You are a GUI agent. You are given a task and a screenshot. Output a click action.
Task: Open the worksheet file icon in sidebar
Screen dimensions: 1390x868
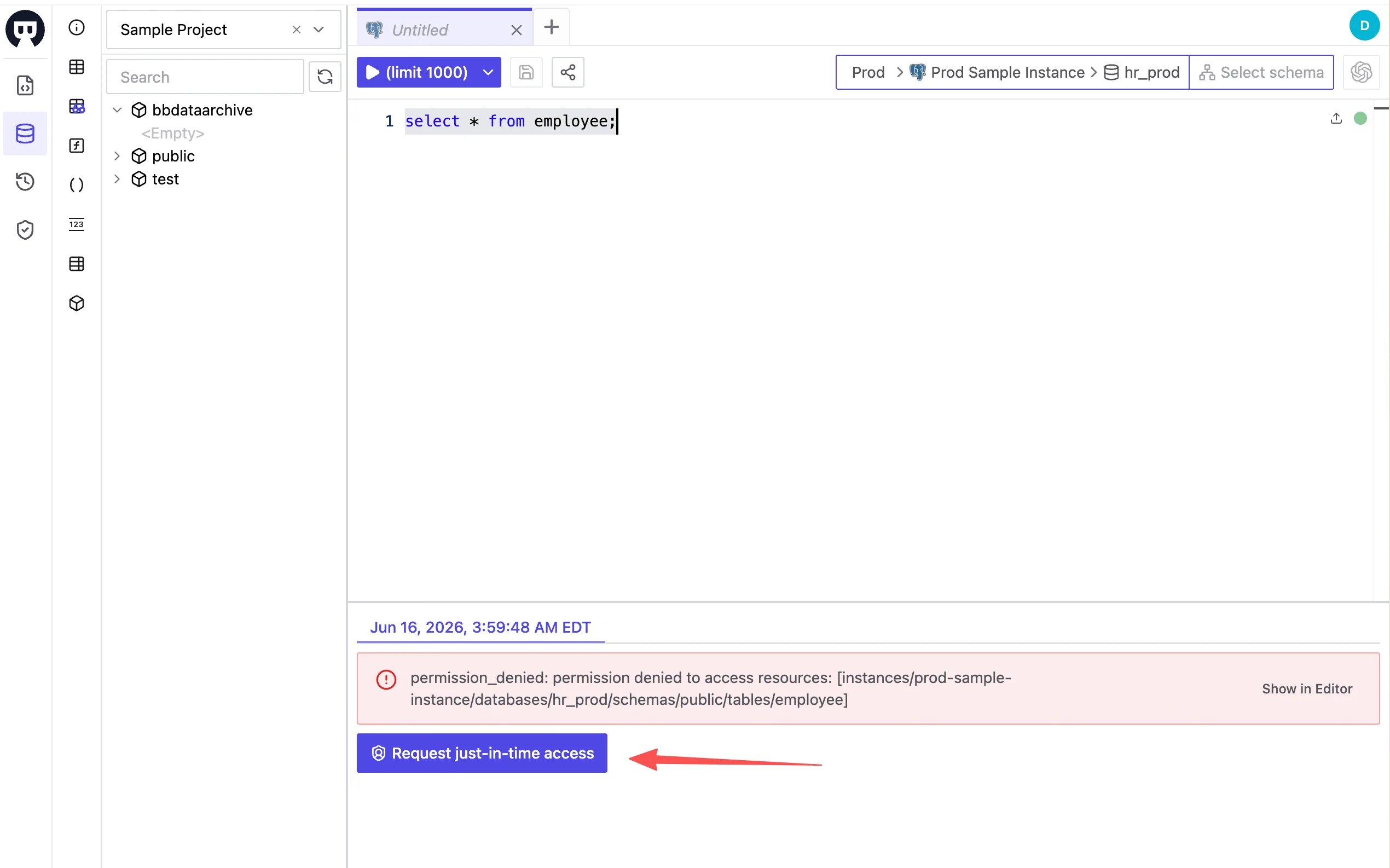tap(25, 85)
